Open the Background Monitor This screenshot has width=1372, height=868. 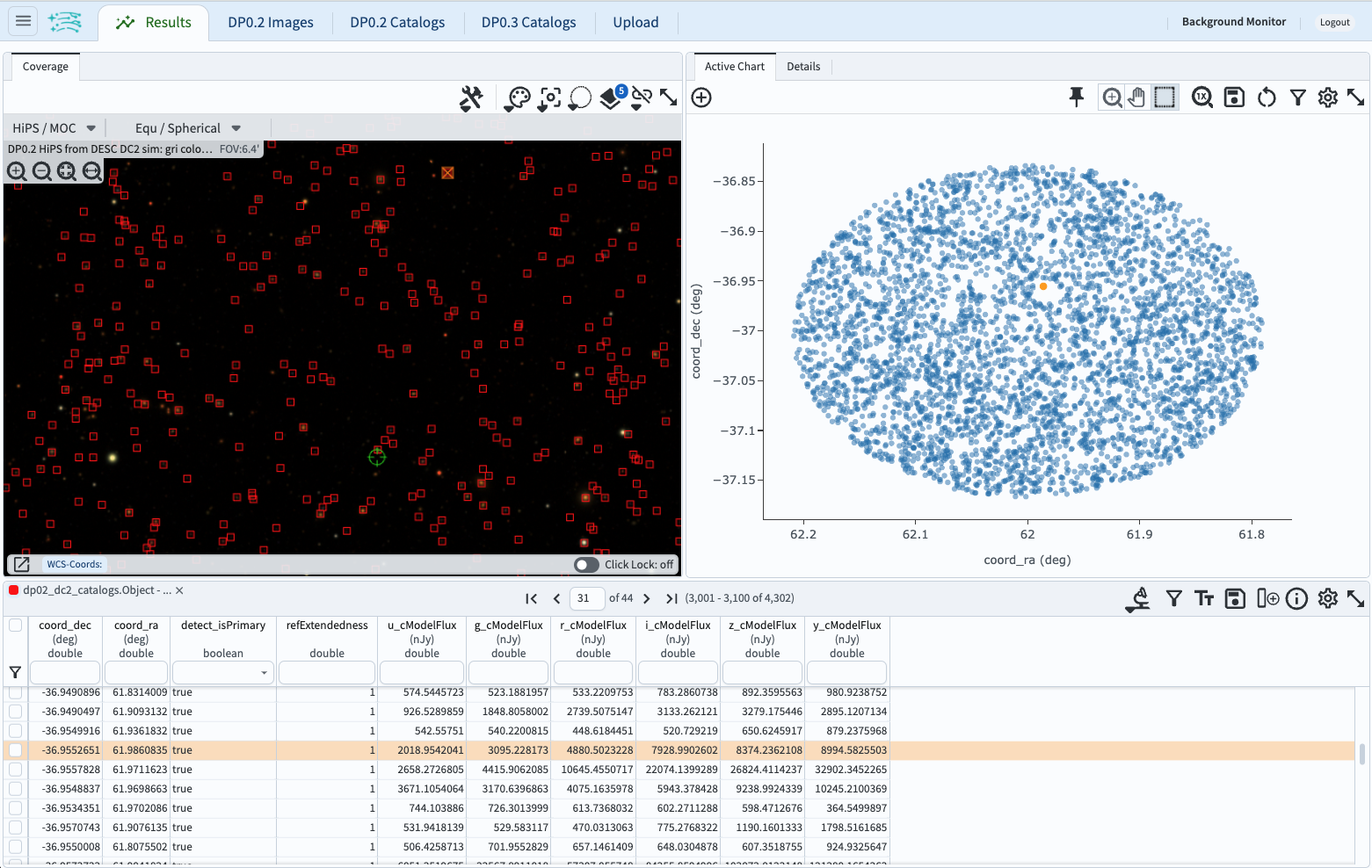1233,22
